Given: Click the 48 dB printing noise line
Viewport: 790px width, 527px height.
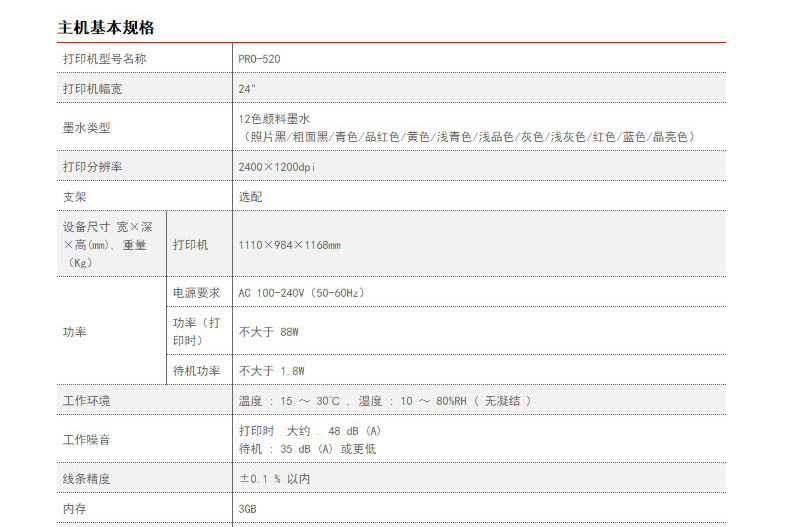Looking at the screenshot, I should tap(310, 431).
